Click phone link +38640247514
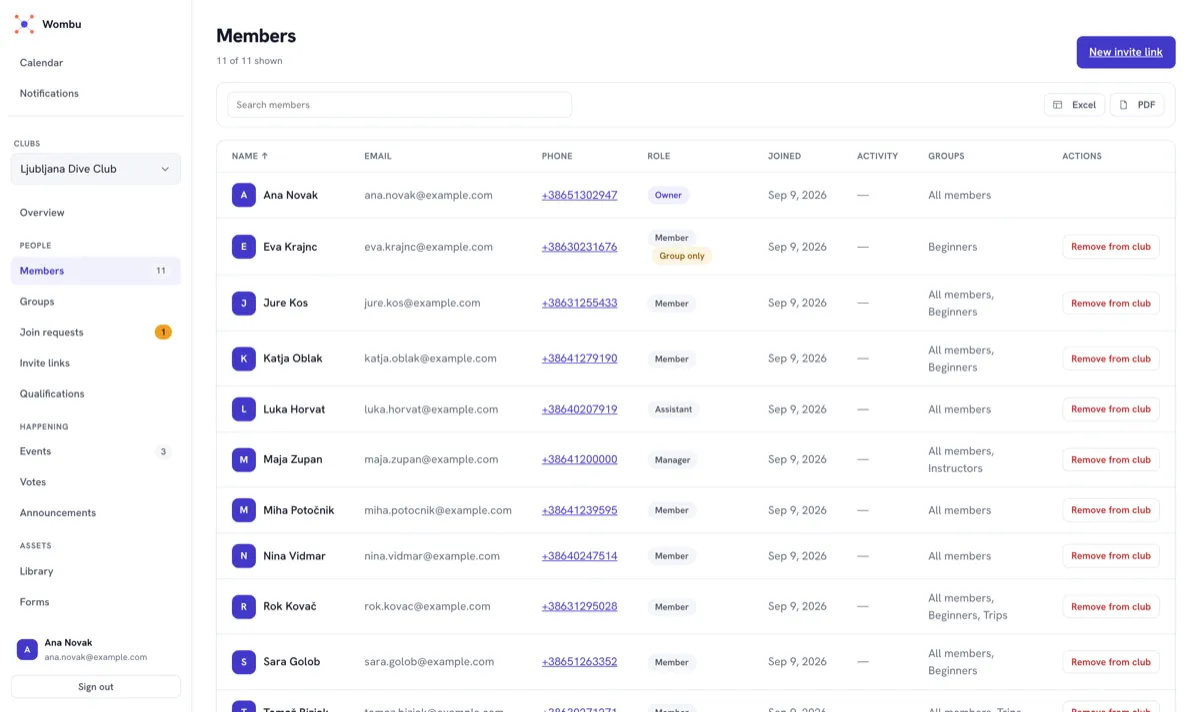1200x712 pixels. pyautogui.click(x=579, y=556)
